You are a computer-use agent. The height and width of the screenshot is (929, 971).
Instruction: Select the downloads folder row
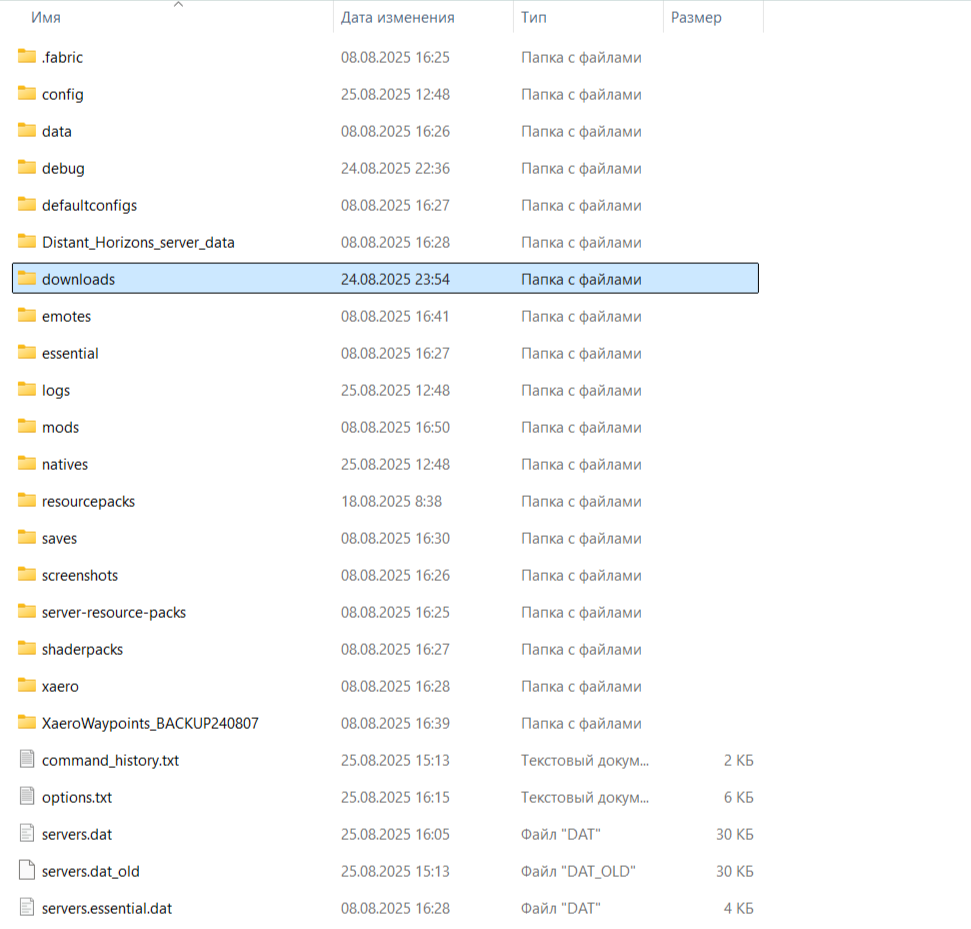pos(385,279)
